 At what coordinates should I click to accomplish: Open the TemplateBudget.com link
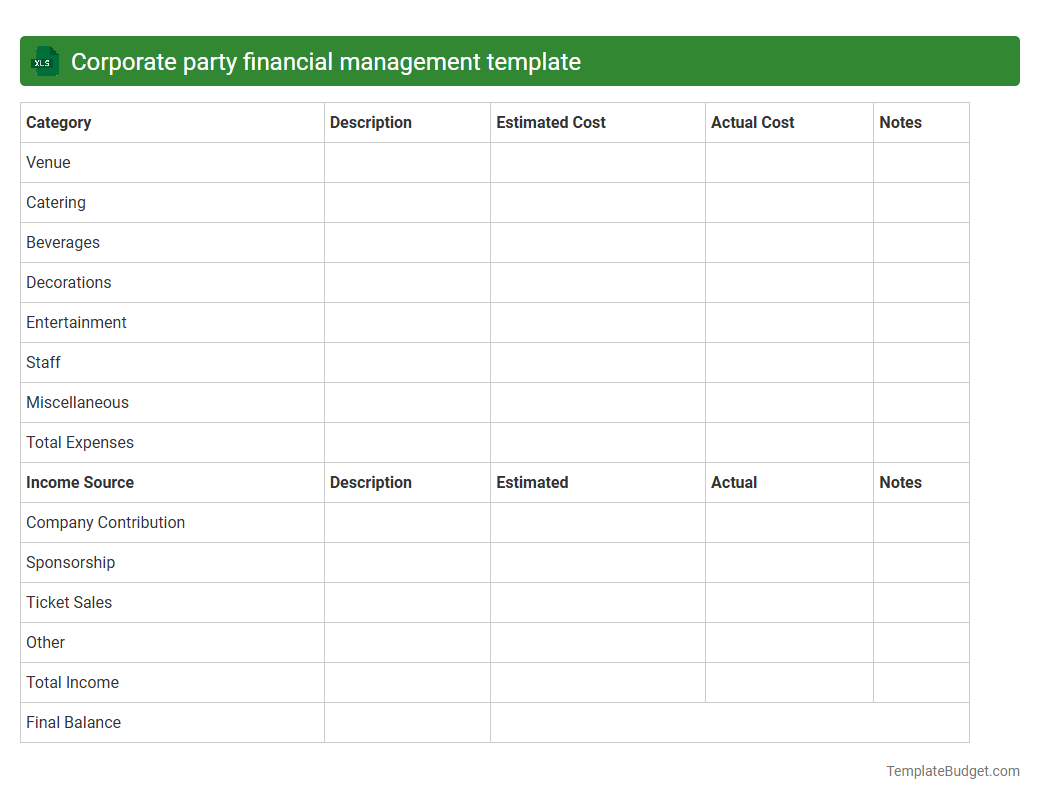952,771
